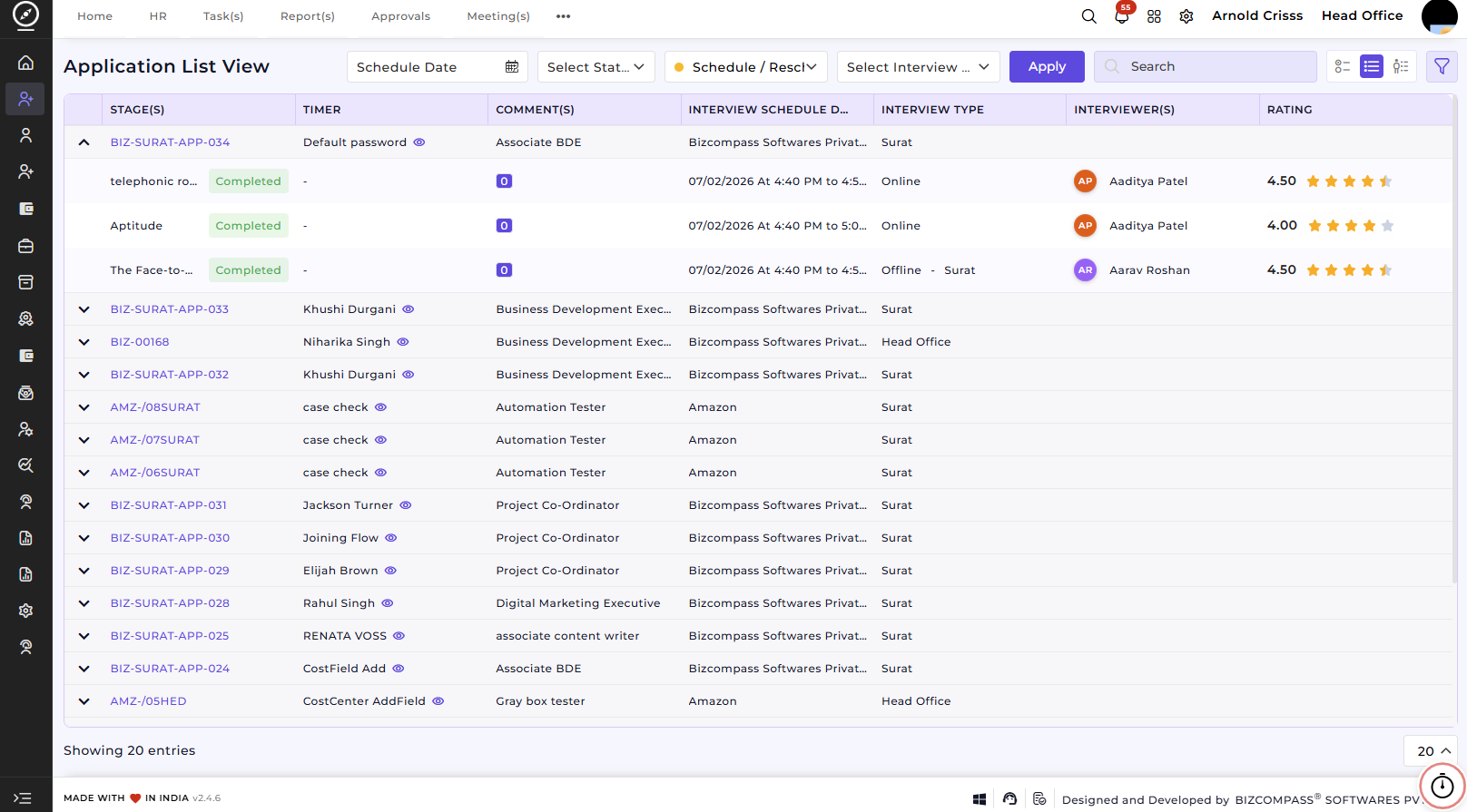Expand the BIZ-SURAT-APP-033 row

tap(84, 309)
